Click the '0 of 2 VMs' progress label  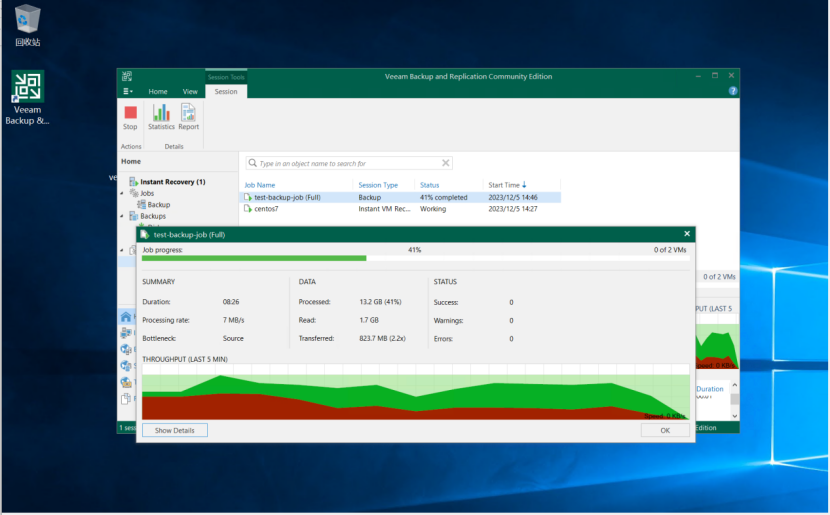pos(670,250)
